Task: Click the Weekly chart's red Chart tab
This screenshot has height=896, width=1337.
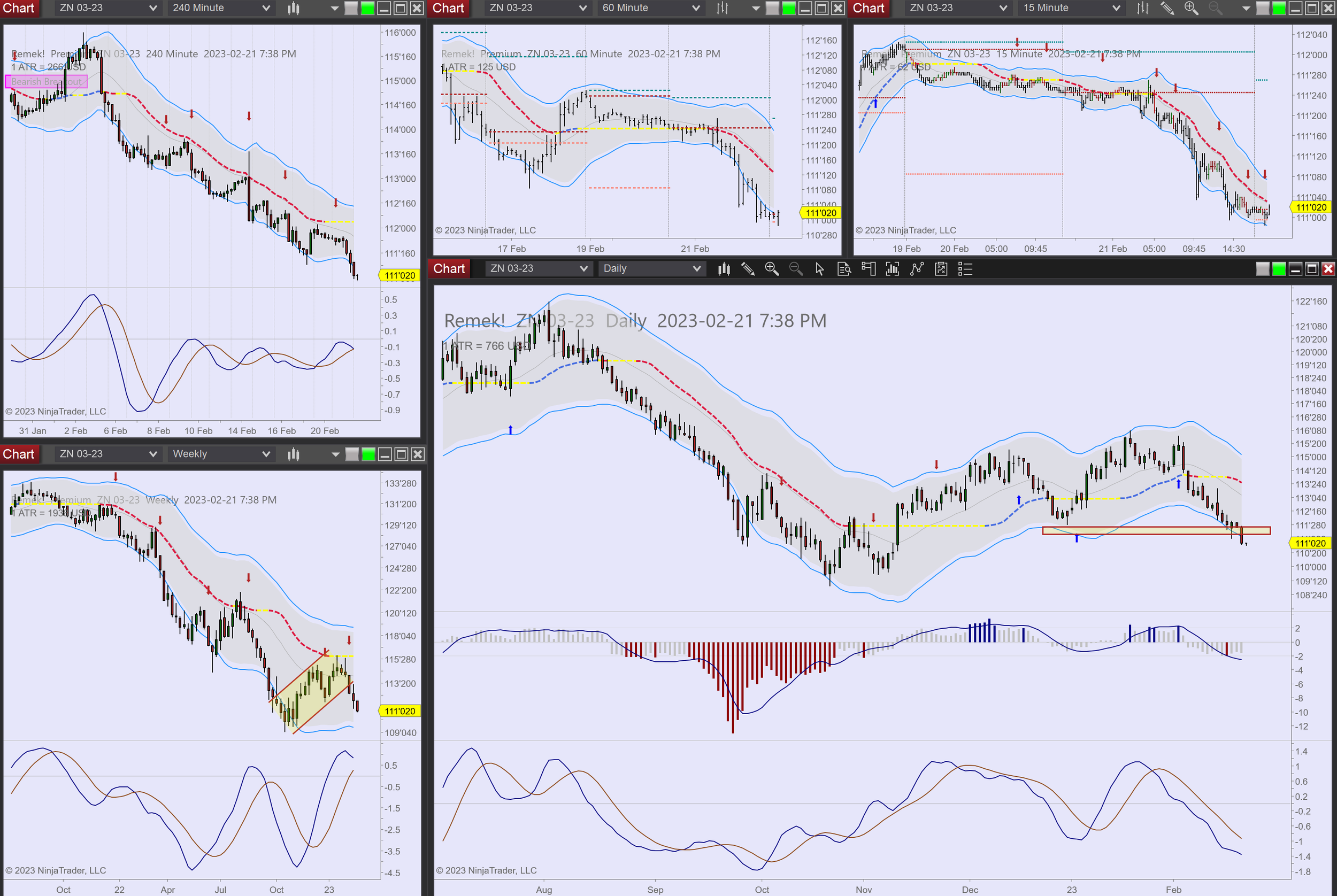Action: 19,454
